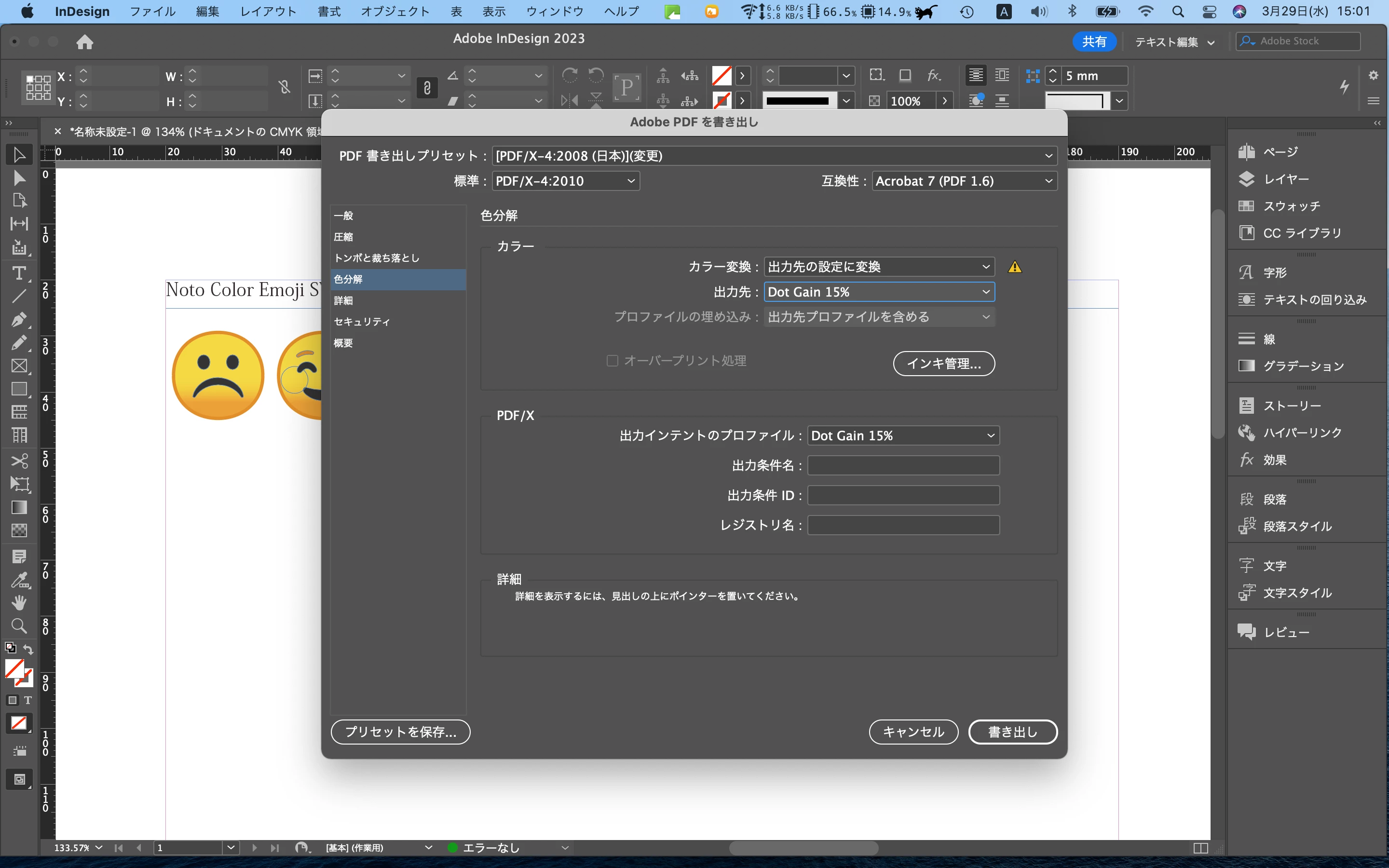Toggle the split layout view button
The image size is (1389, 868).
click(1200, 848)
